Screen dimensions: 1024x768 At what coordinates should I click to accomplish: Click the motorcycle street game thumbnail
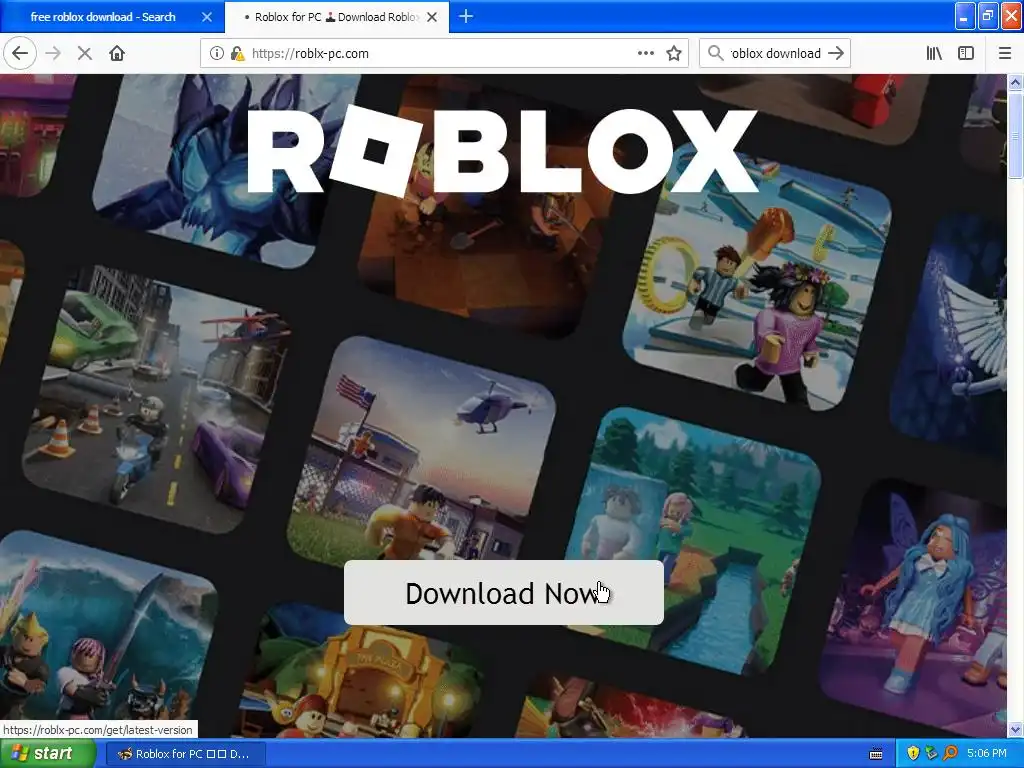click(x=155, y=399)
